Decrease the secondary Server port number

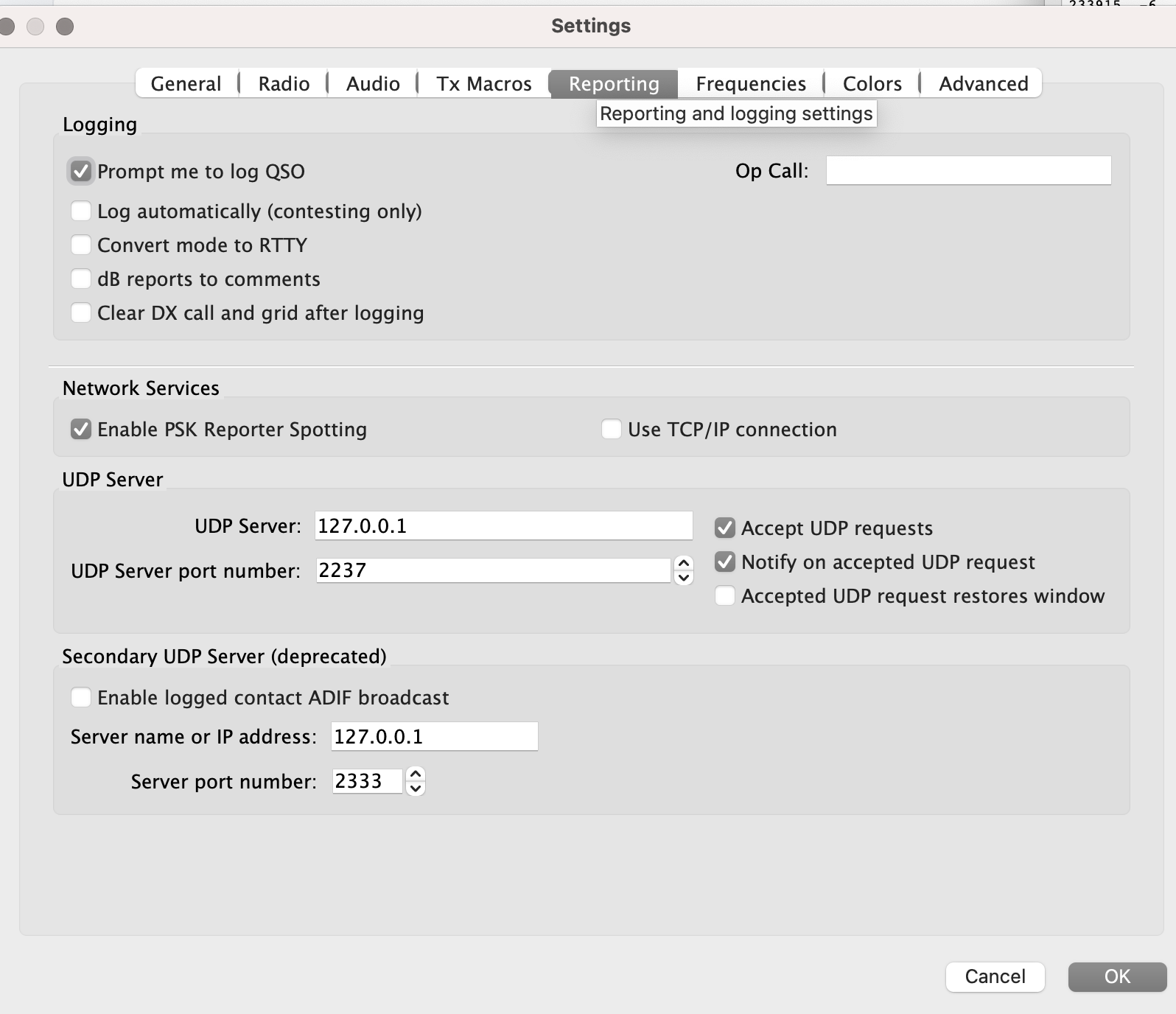tap(416, 789)
